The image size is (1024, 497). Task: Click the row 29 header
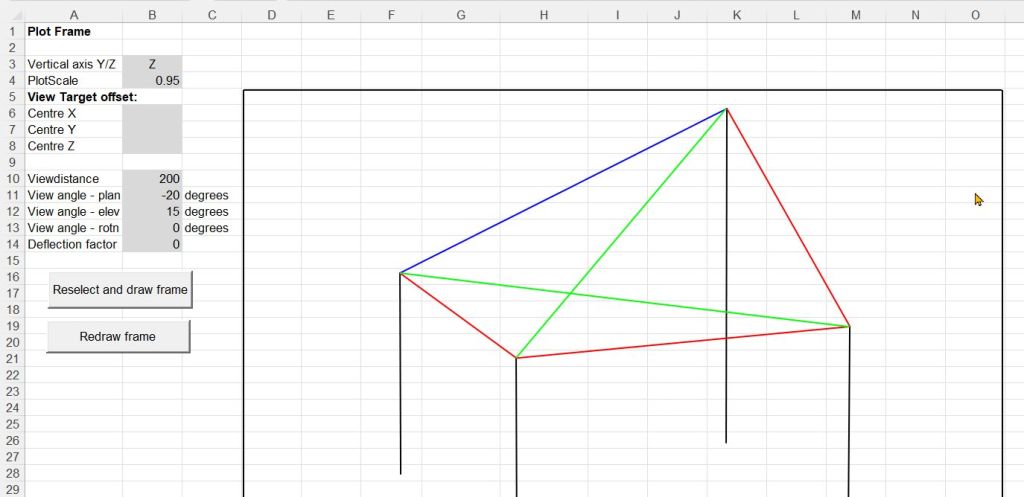coord(12,490)
